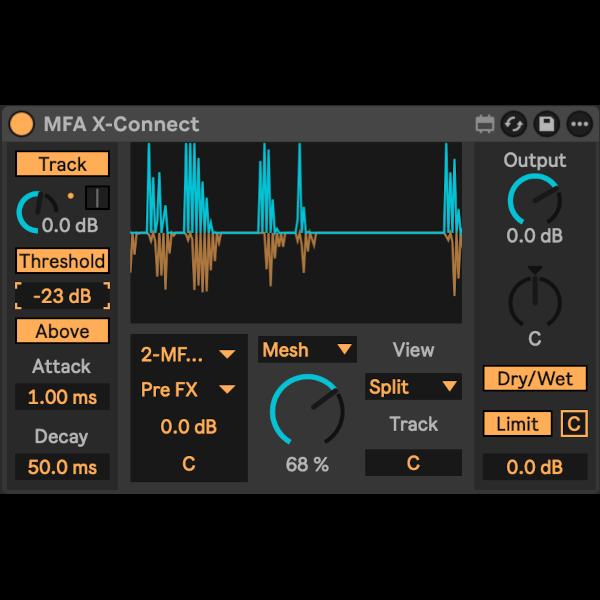Screen dimensions: 600x600
Task: Save the device preset with disk icon
Action: tap(546, 124)
